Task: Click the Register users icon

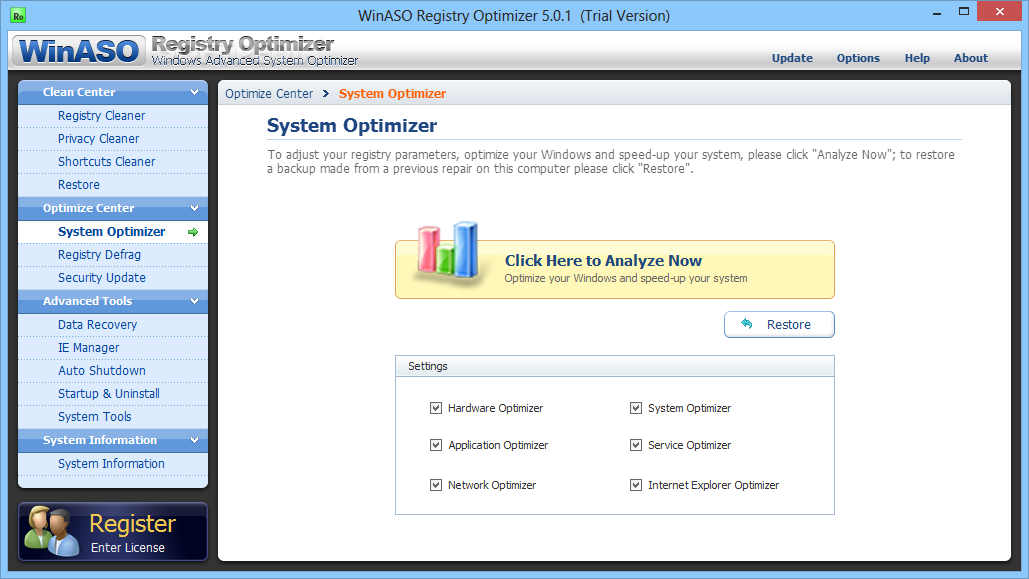Action: (51, 531)
